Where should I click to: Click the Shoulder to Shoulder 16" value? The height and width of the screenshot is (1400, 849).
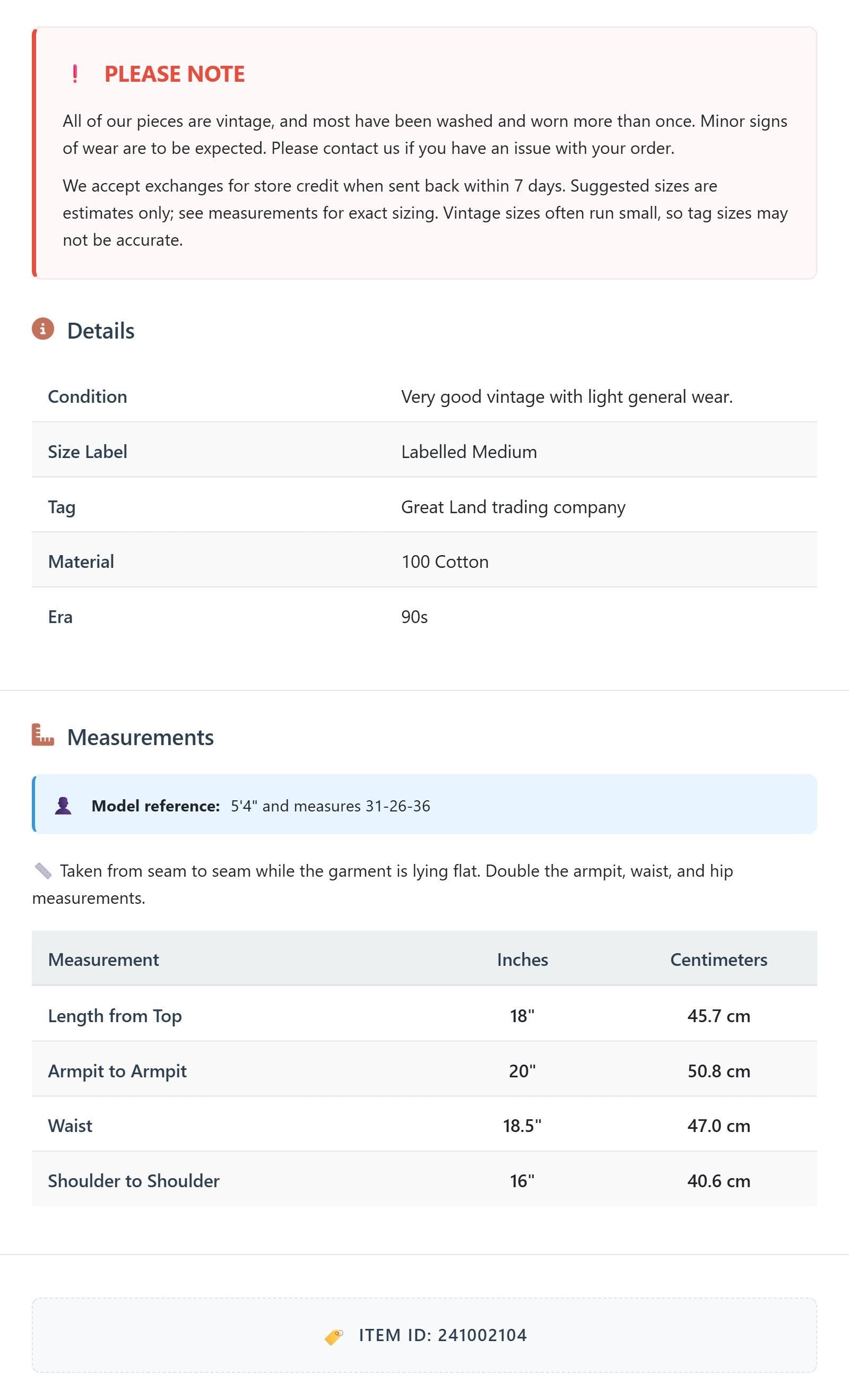coord(522,1181)
